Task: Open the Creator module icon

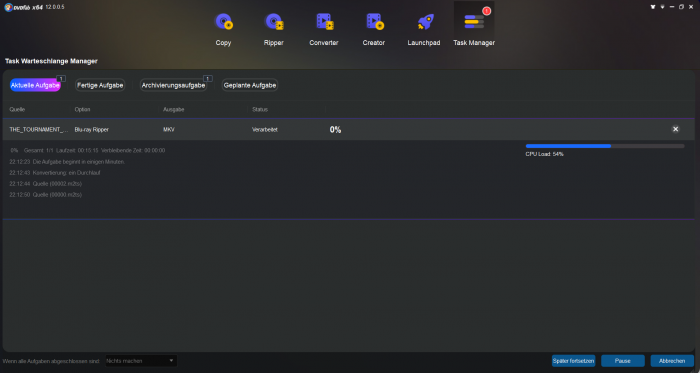Action: click(x=375, y=22)
